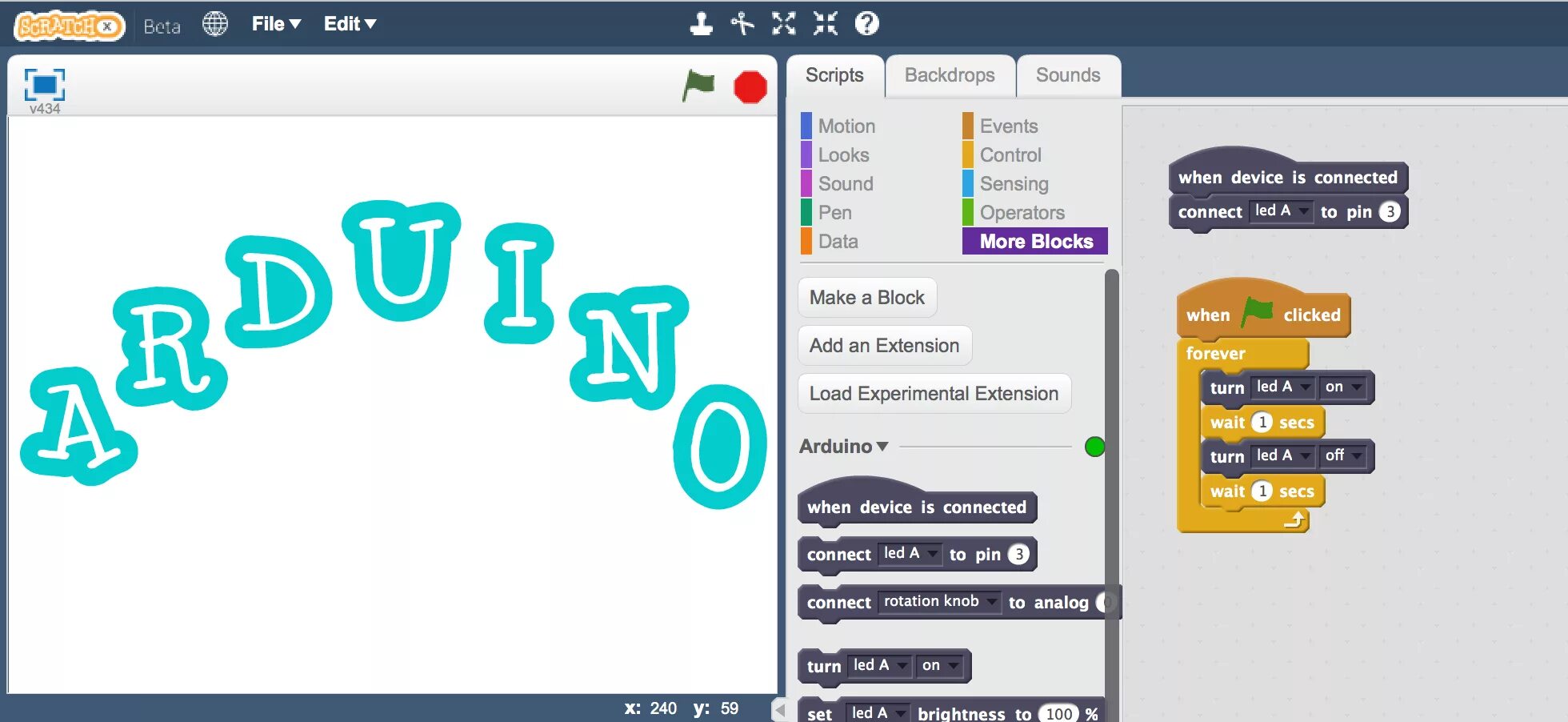
Task: Open the language globe menu
Action: [215, 24]
